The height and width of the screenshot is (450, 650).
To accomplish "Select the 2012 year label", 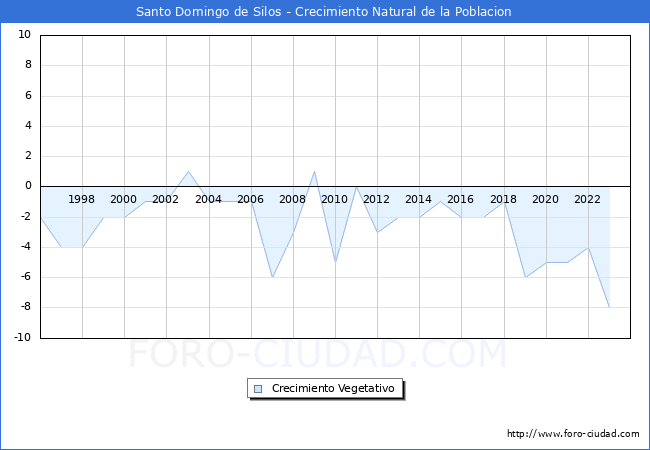I will (376, 199).
